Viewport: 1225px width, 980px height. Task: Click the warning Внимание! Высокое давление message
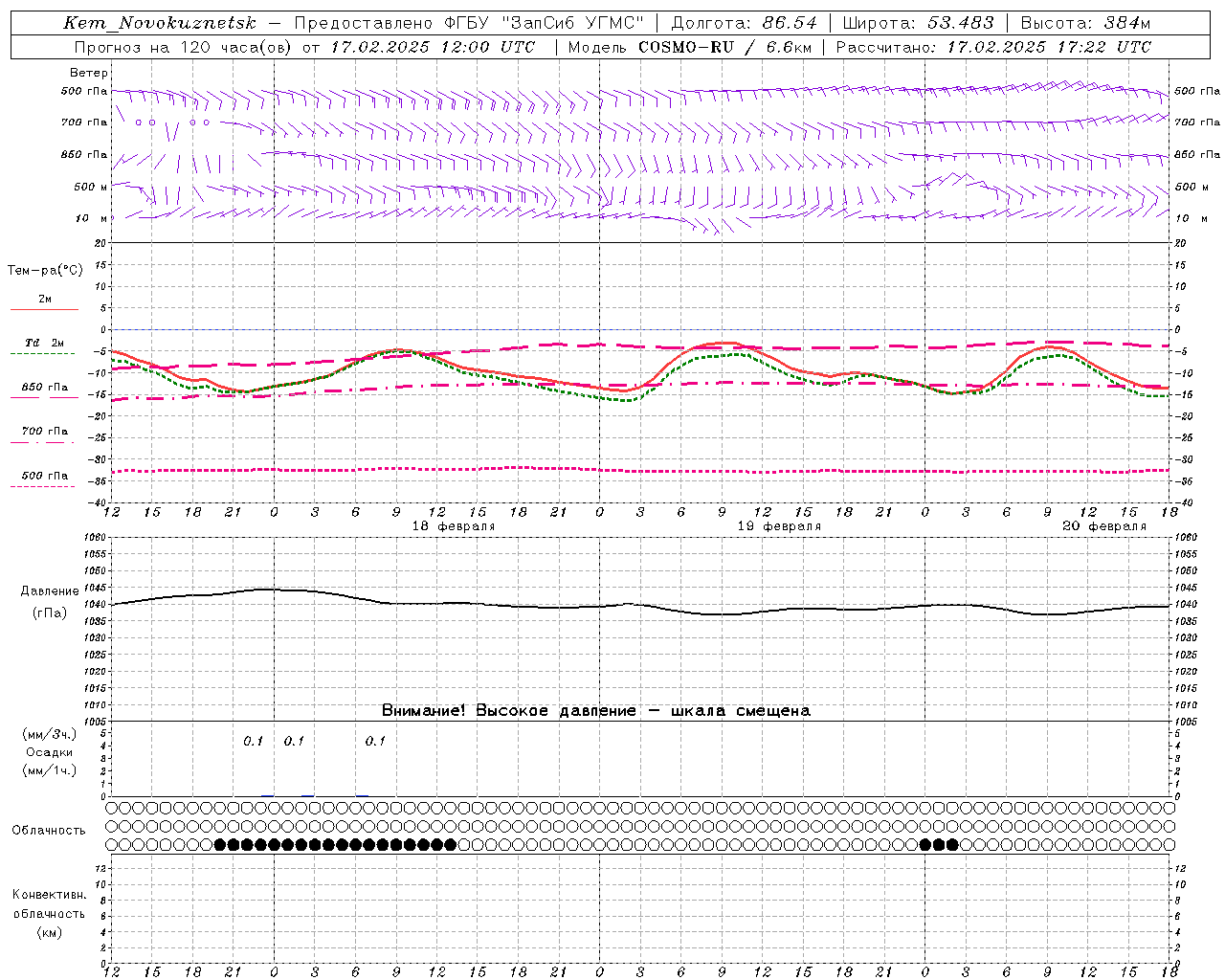596,710
